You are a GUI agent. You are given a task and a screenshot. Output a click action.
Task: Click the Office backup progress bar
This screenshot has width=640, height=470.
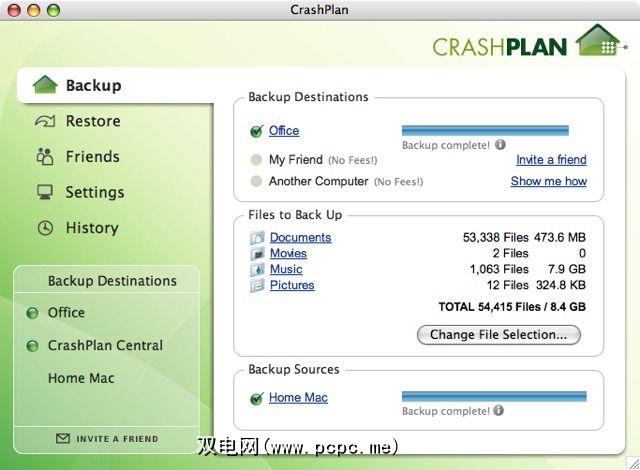[x=485, y=131]
